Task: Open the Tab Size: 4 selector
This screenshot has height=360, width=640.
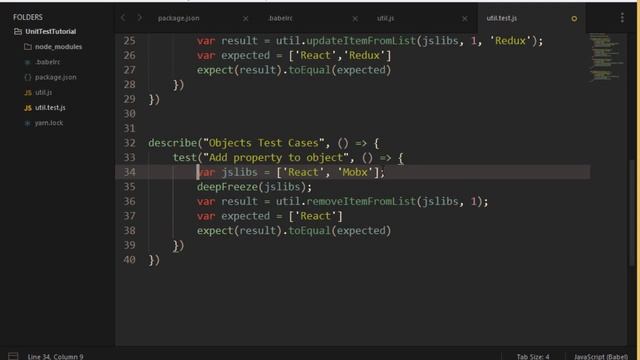Action: (x=533, y=357)
